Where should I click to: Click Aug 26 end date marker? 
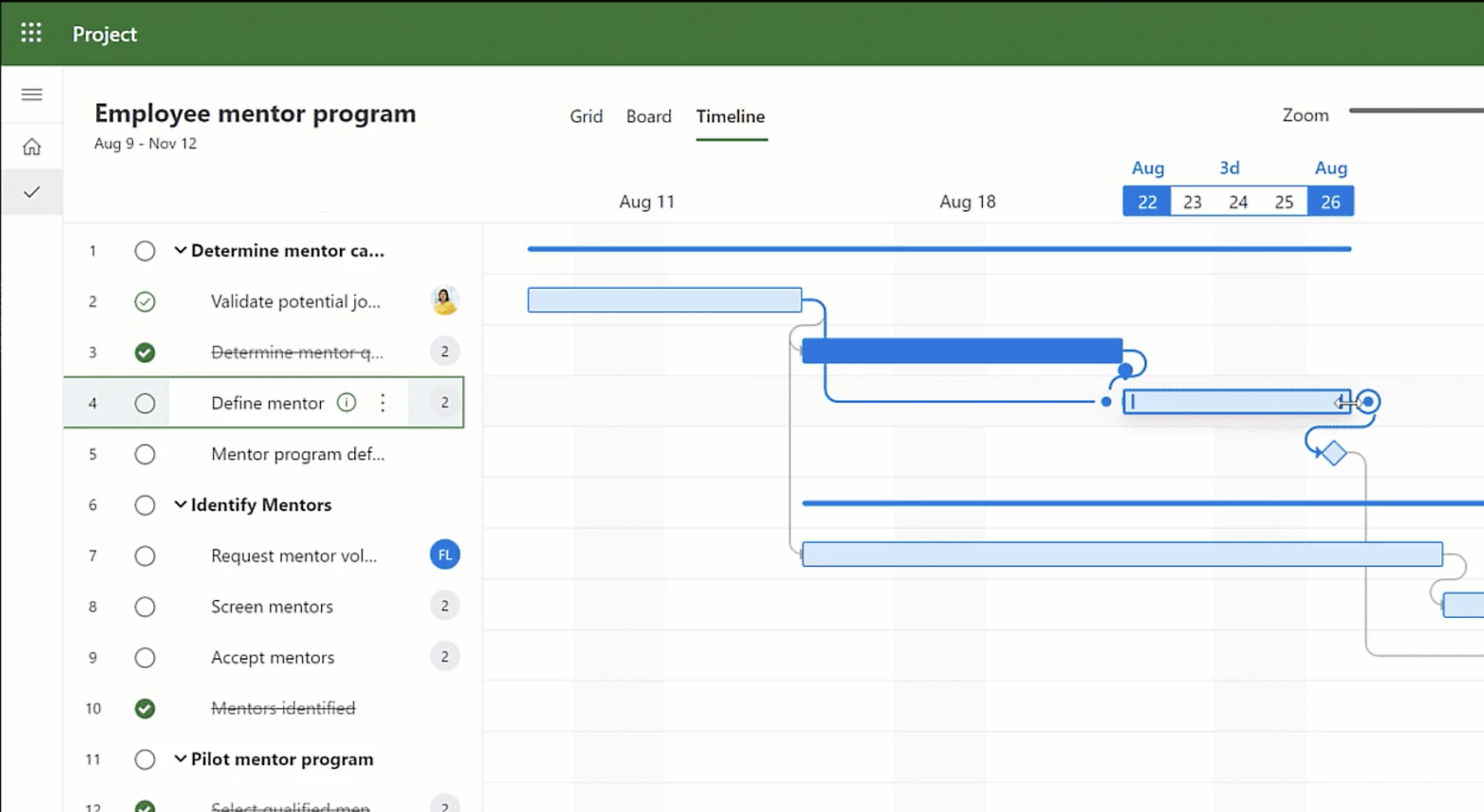click(1330, 202)
